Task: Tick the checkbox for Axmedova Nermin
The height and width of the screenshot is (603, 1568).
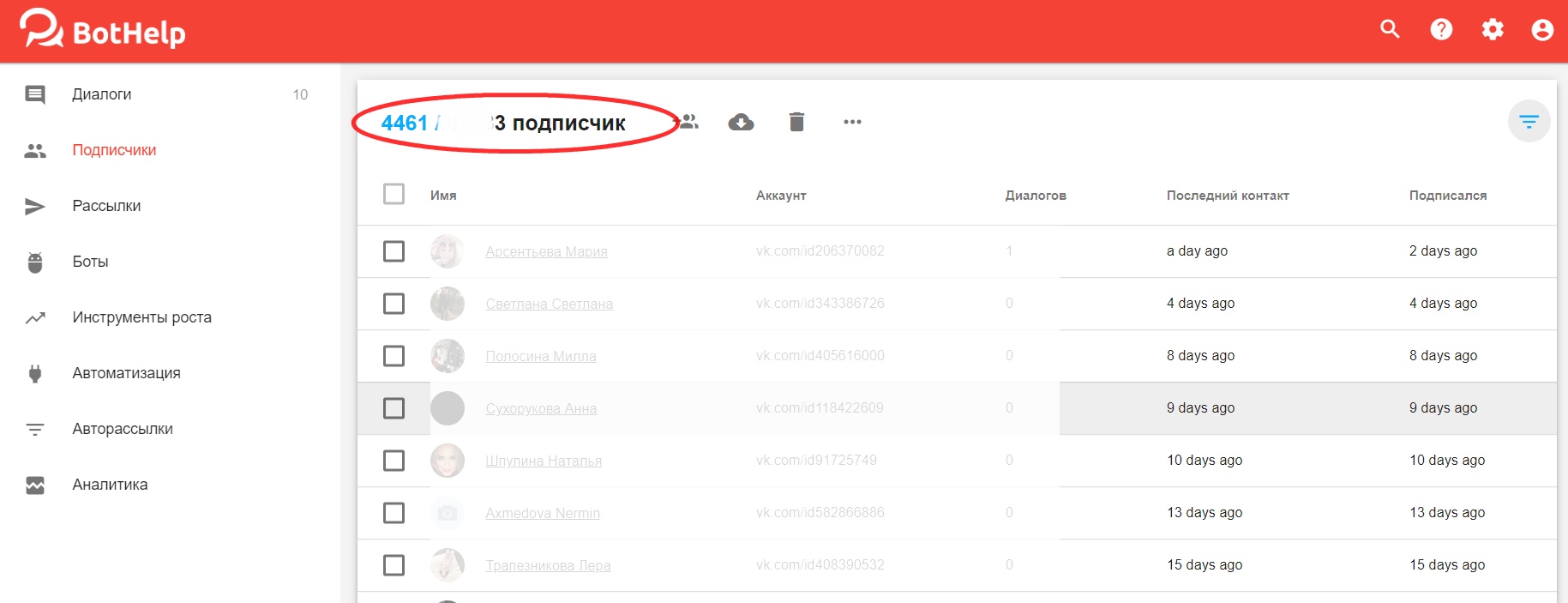Action: pyautogui.click(x=394, y=513)
